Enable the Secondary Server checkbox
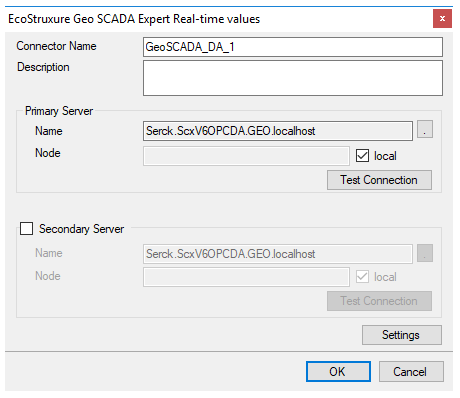 (27, 229)
